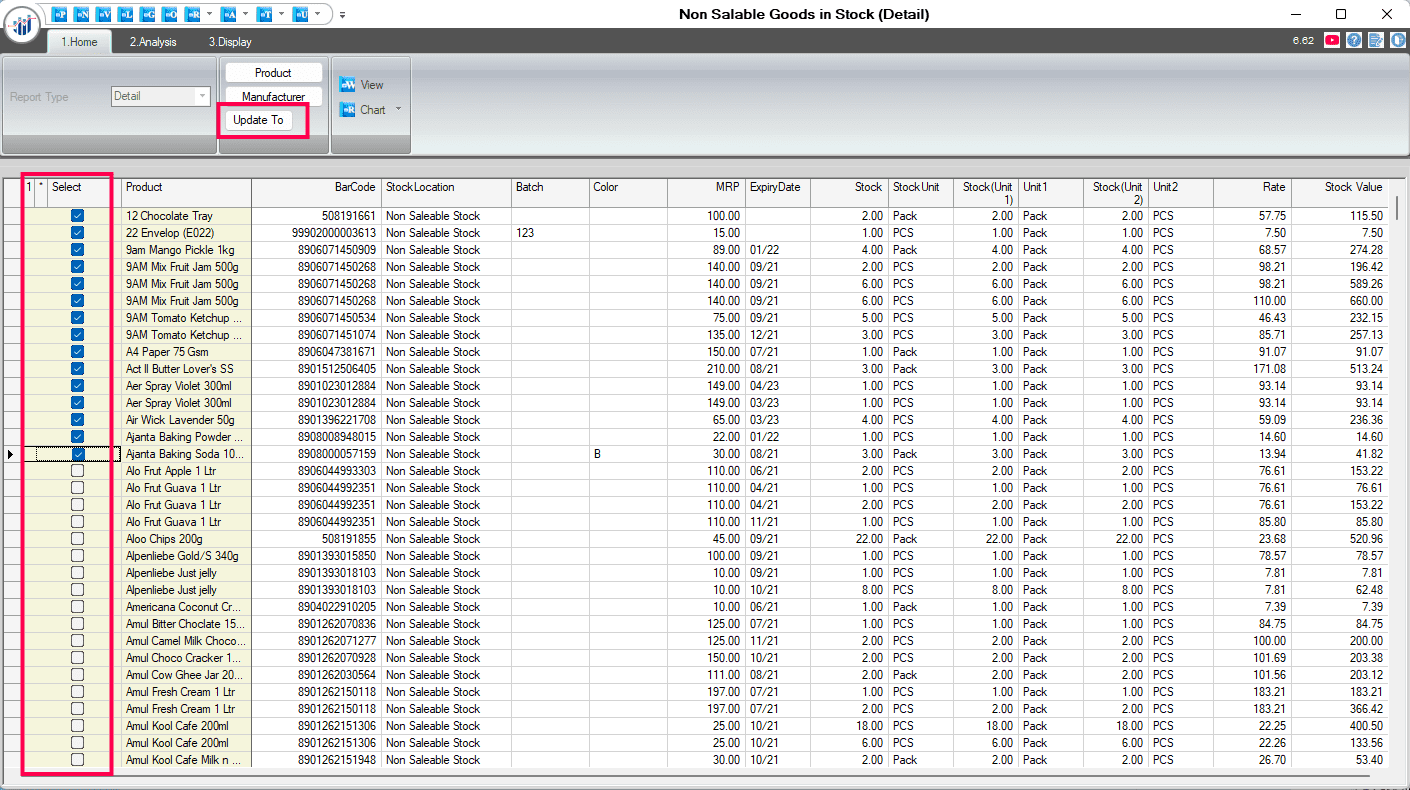1410x790 pixels.
Task: Open the YouTube tutorial icon
Action: 1332,41
